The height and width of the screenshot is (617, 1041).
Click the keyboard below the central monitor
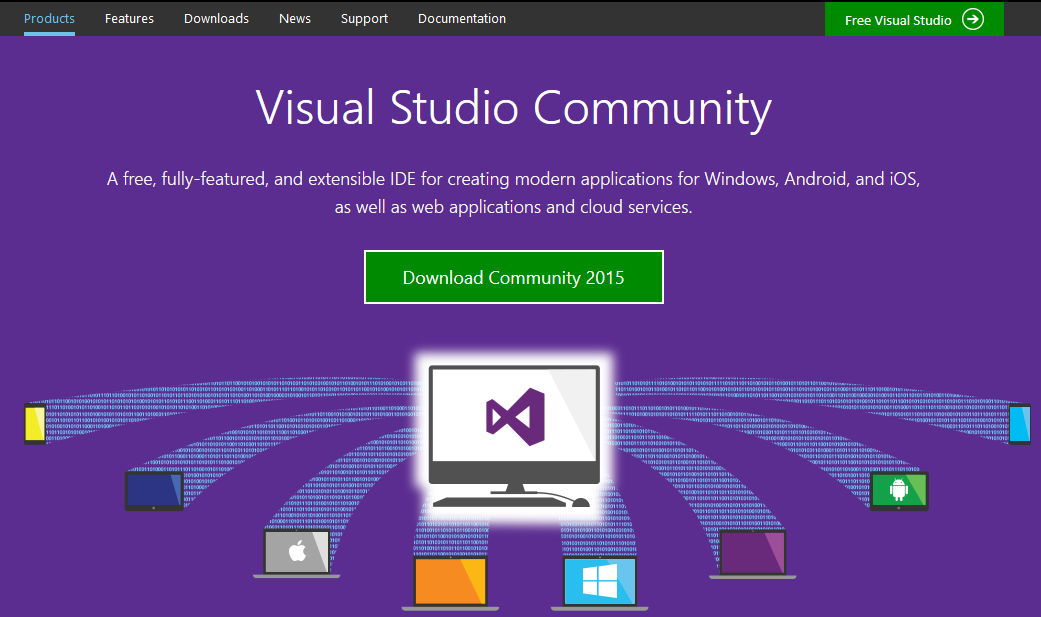click(498, 502)
